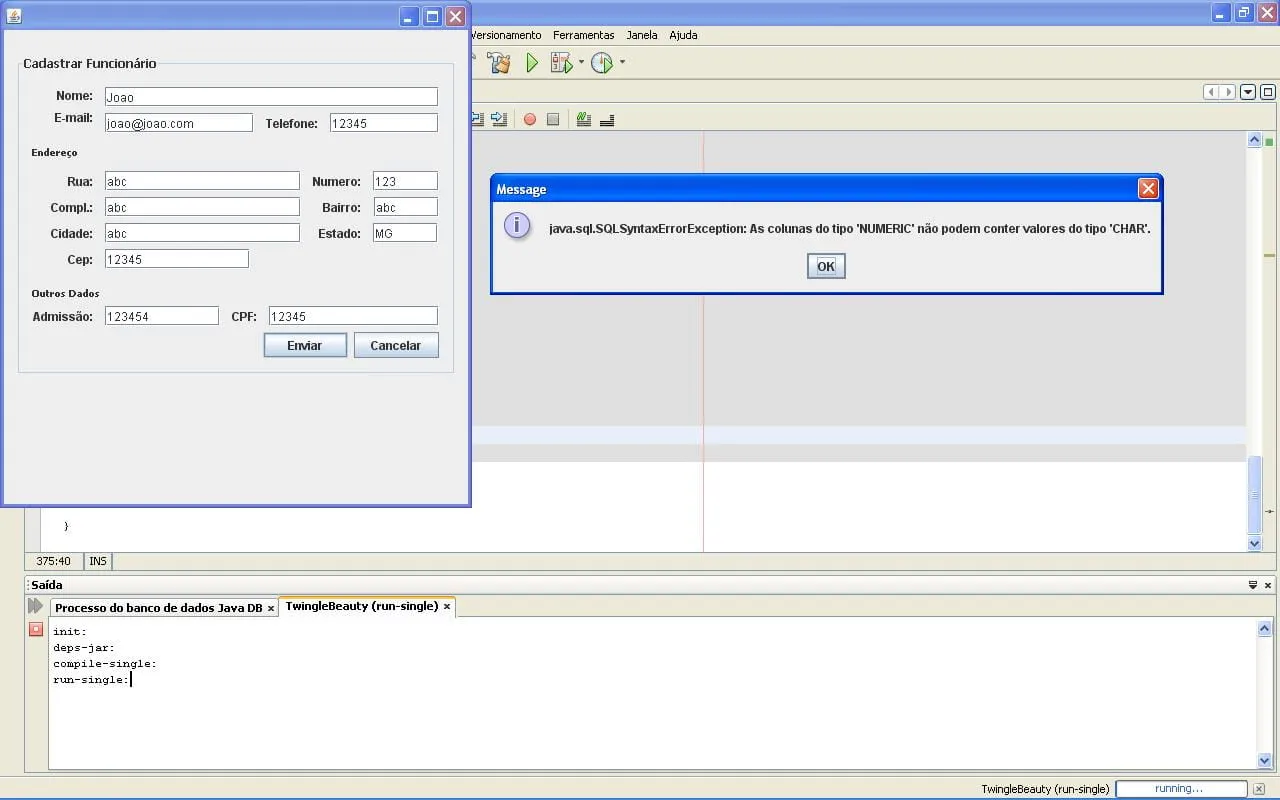
Task: Open the Janela menu
Action: (642, 35)
